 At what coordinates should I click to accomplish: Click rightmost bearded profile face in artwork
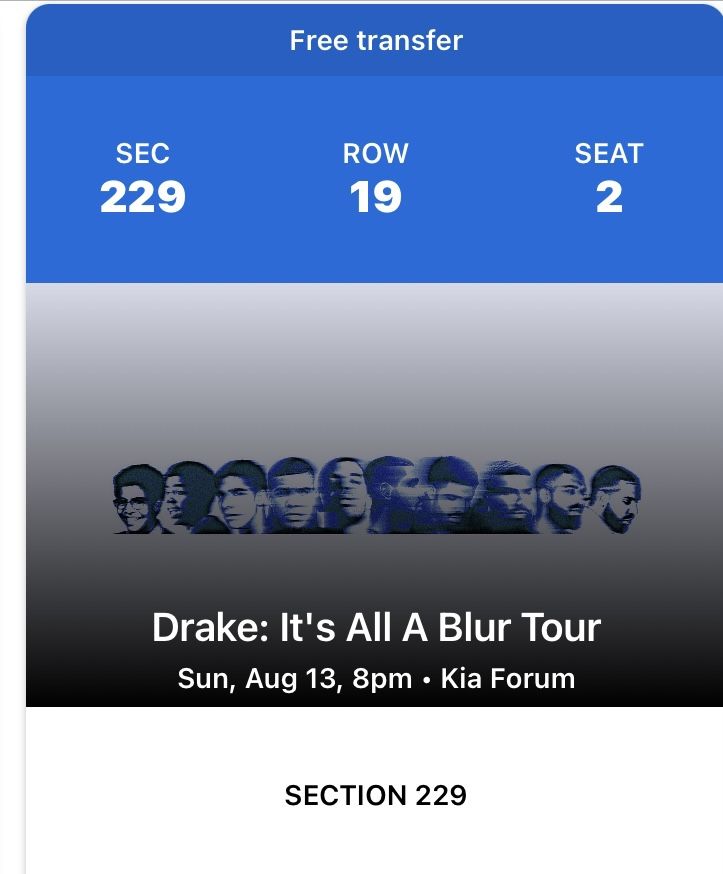[615, 498]
